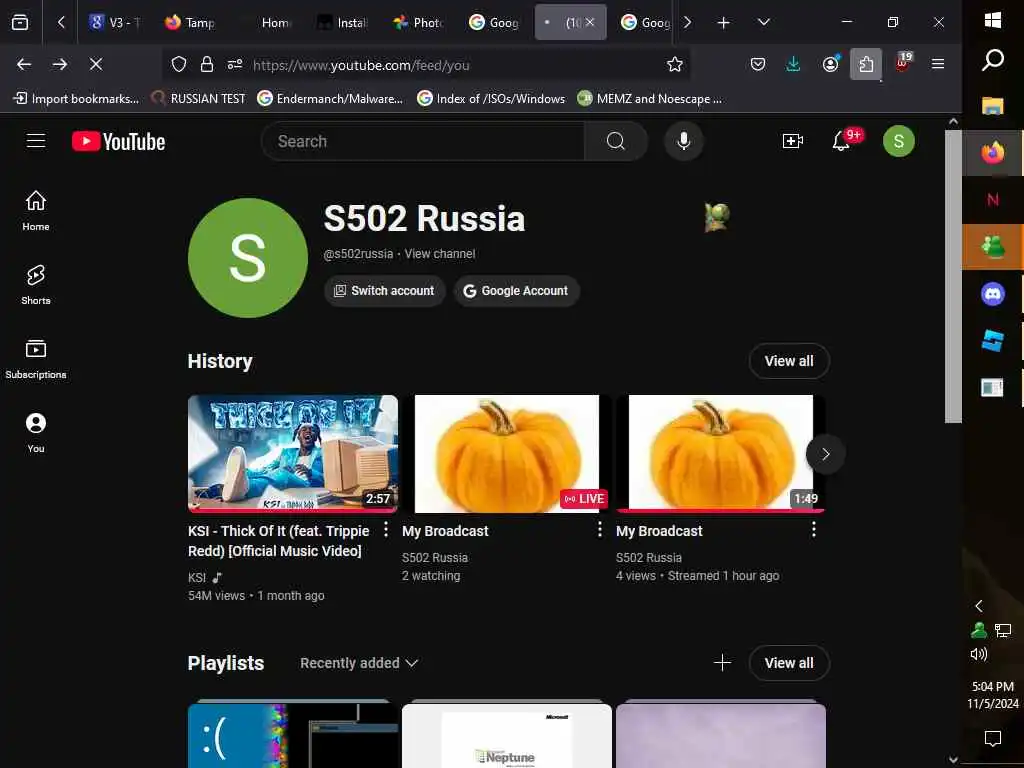Image resolution: width=1024 pixels, height=768 pixels.
Task: Add a new playlist with the plus icon
Action: point(722,663)
